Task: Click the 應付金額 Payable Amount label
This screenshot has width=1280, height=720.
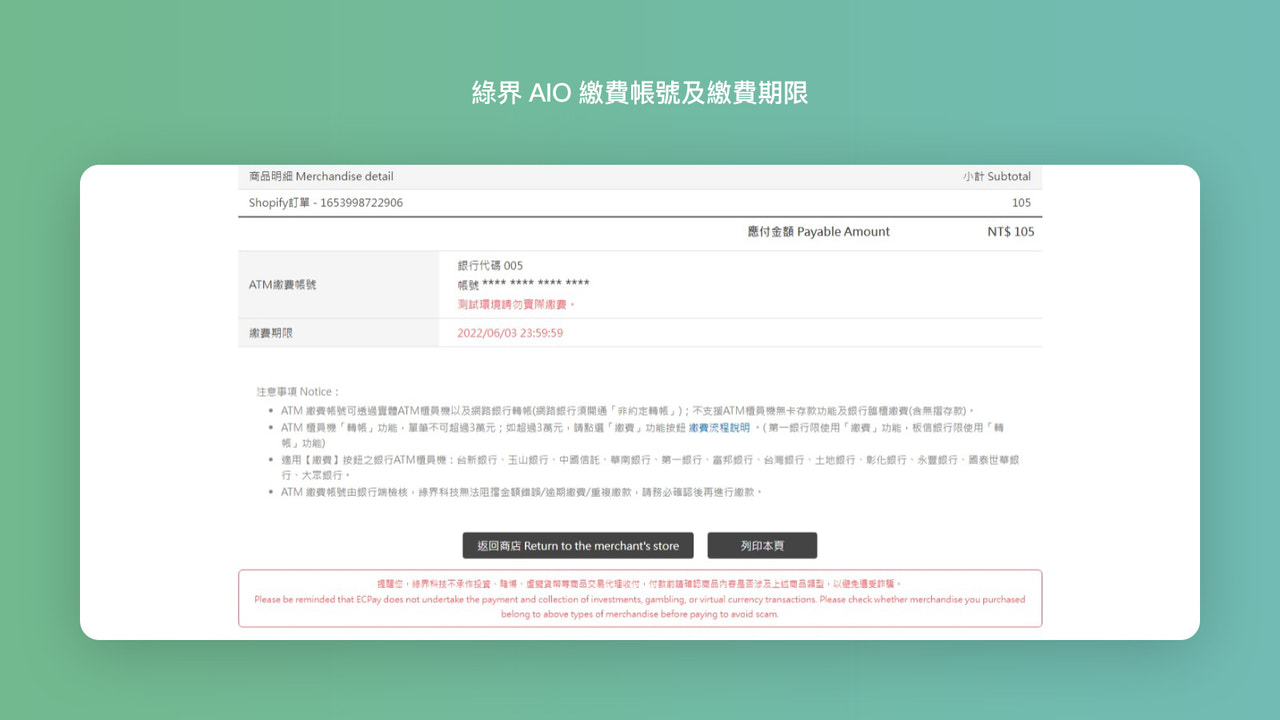Action: (818, 231)
